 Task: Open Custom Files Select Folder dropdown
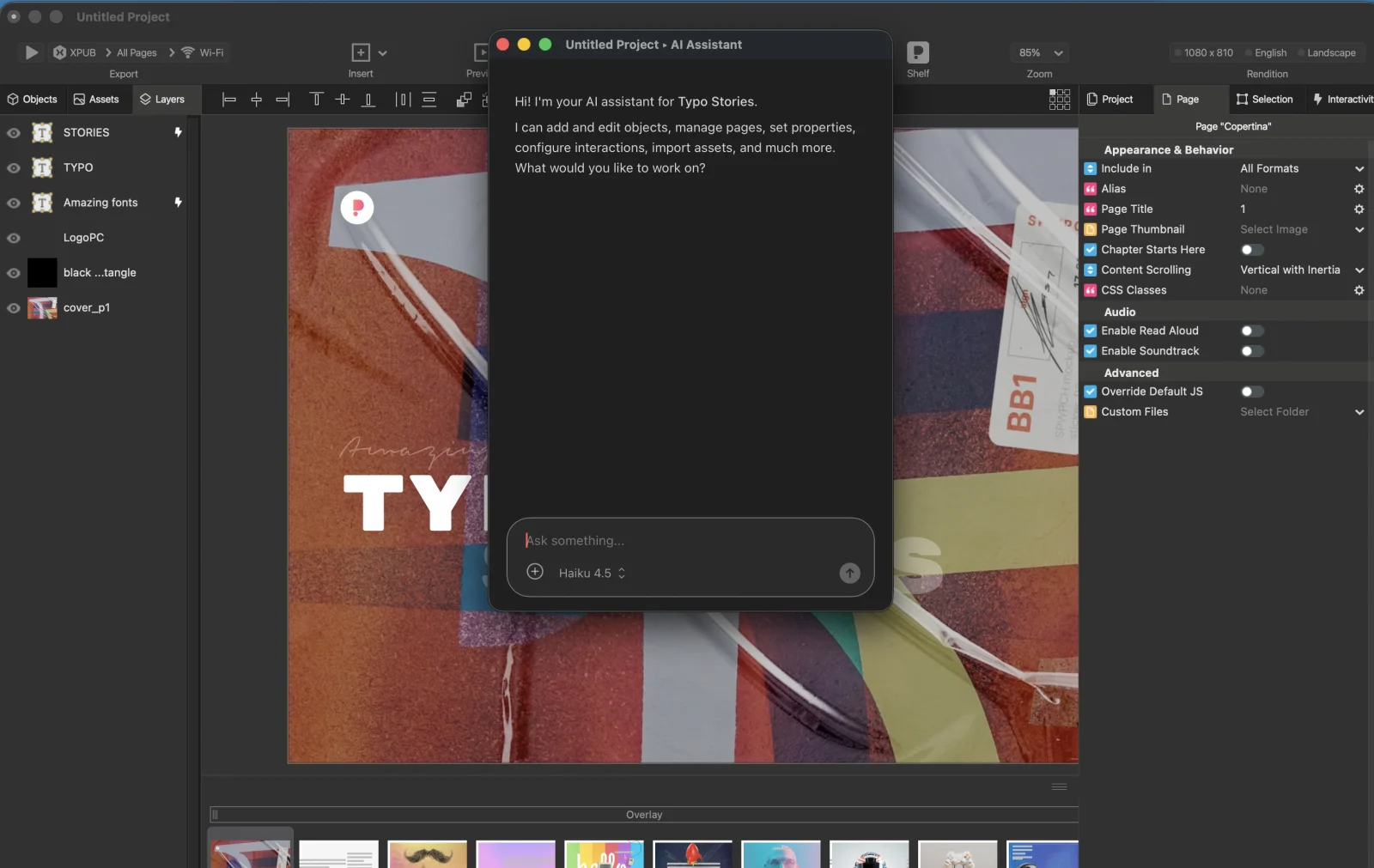point(1301,412)
